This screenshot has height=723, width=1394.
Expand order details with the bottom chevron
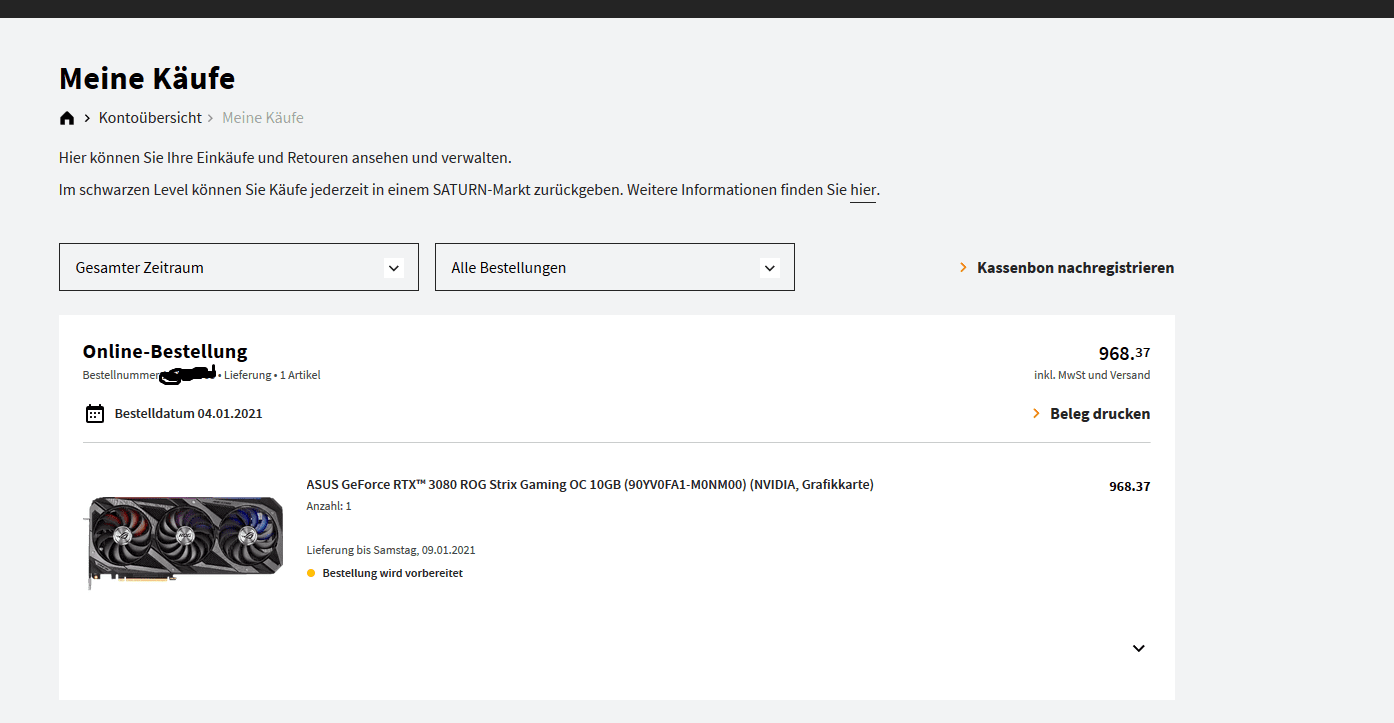pos(1138,648)
